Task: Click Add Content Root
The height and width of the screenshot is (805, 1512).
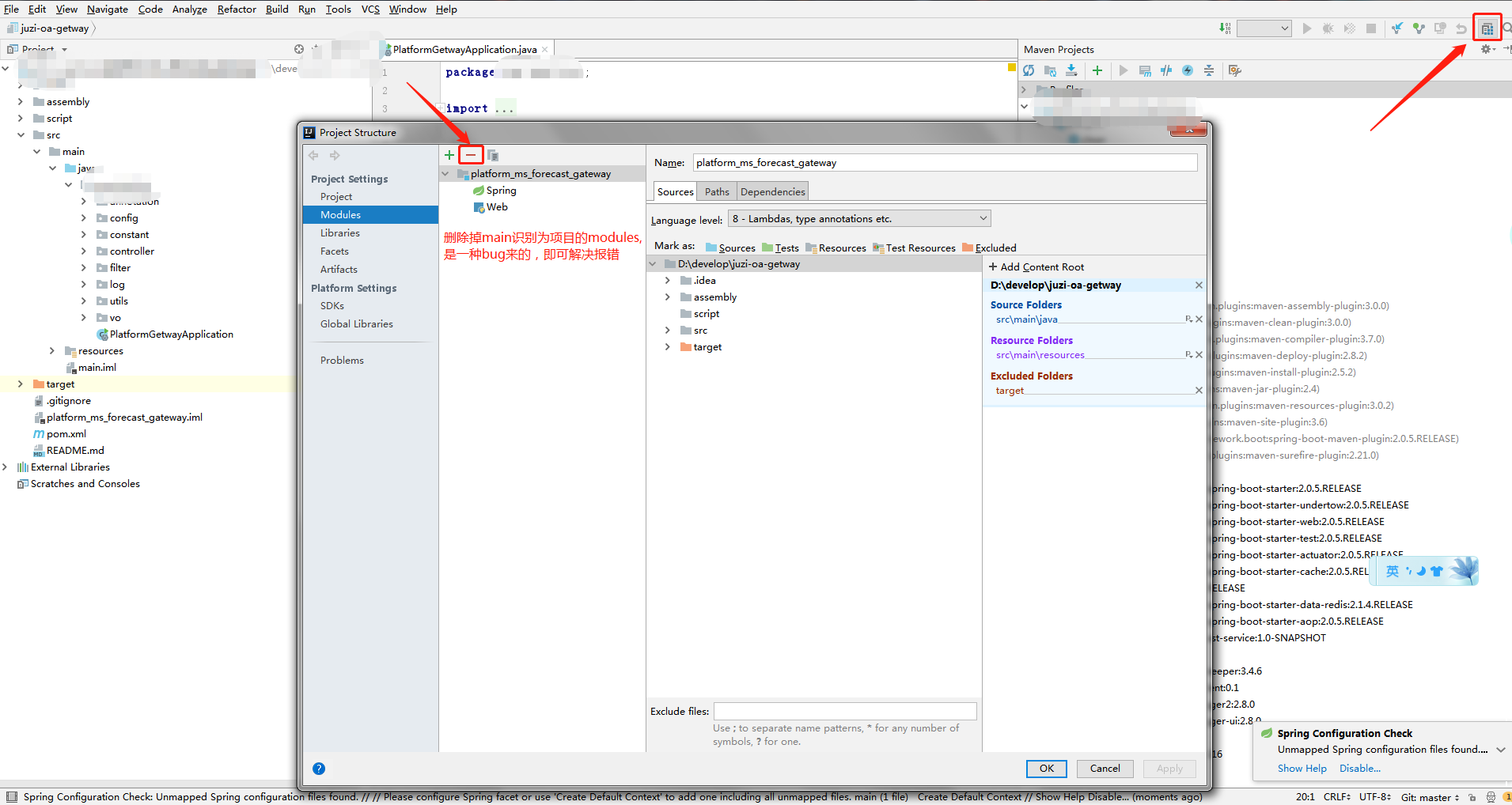Action: (1036, 267)
